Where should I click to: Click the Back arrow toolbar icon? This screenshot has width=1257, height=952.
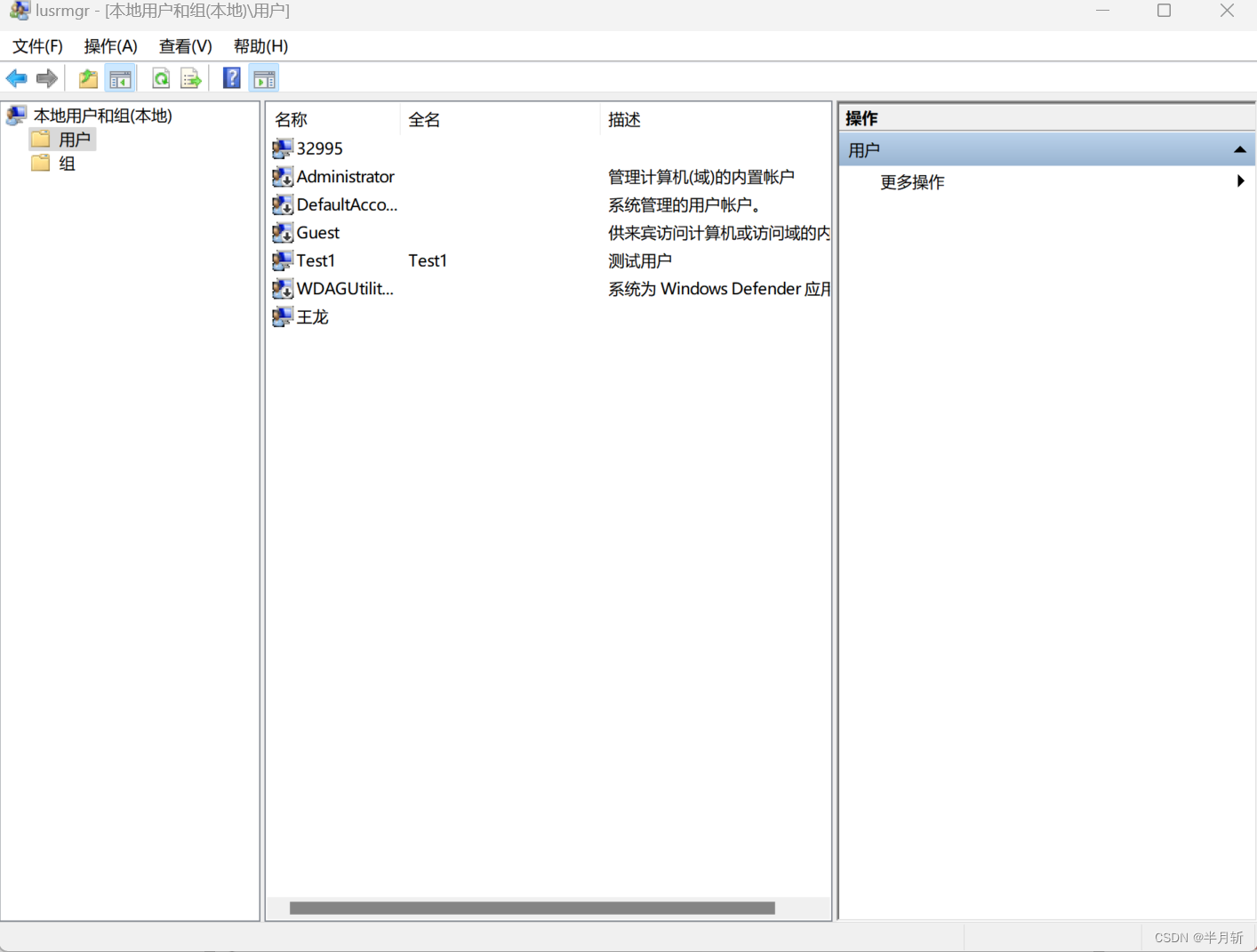(16, 79)
